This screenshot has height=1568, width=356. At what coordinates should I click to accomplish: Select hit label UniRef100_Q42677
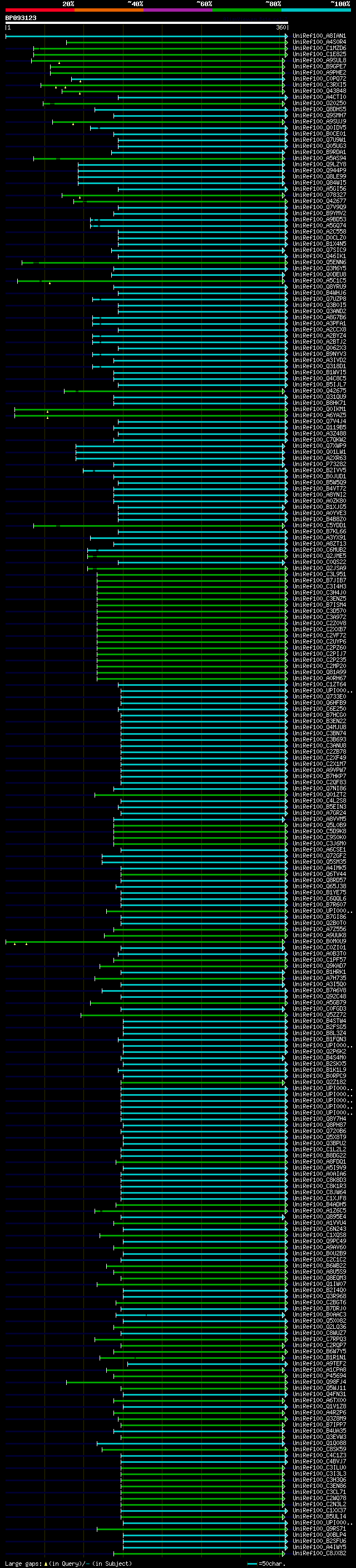point(319,201)
